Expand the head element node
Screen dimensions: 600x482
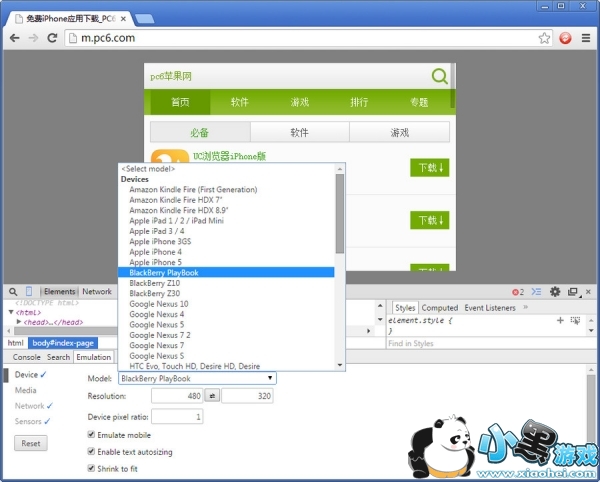click(x=19, y=322)
